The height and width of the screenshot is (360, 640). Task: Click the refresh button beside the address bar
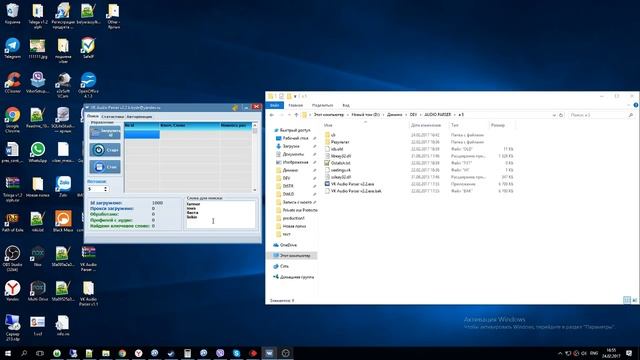pyautogui.click(x=561, y=115)
